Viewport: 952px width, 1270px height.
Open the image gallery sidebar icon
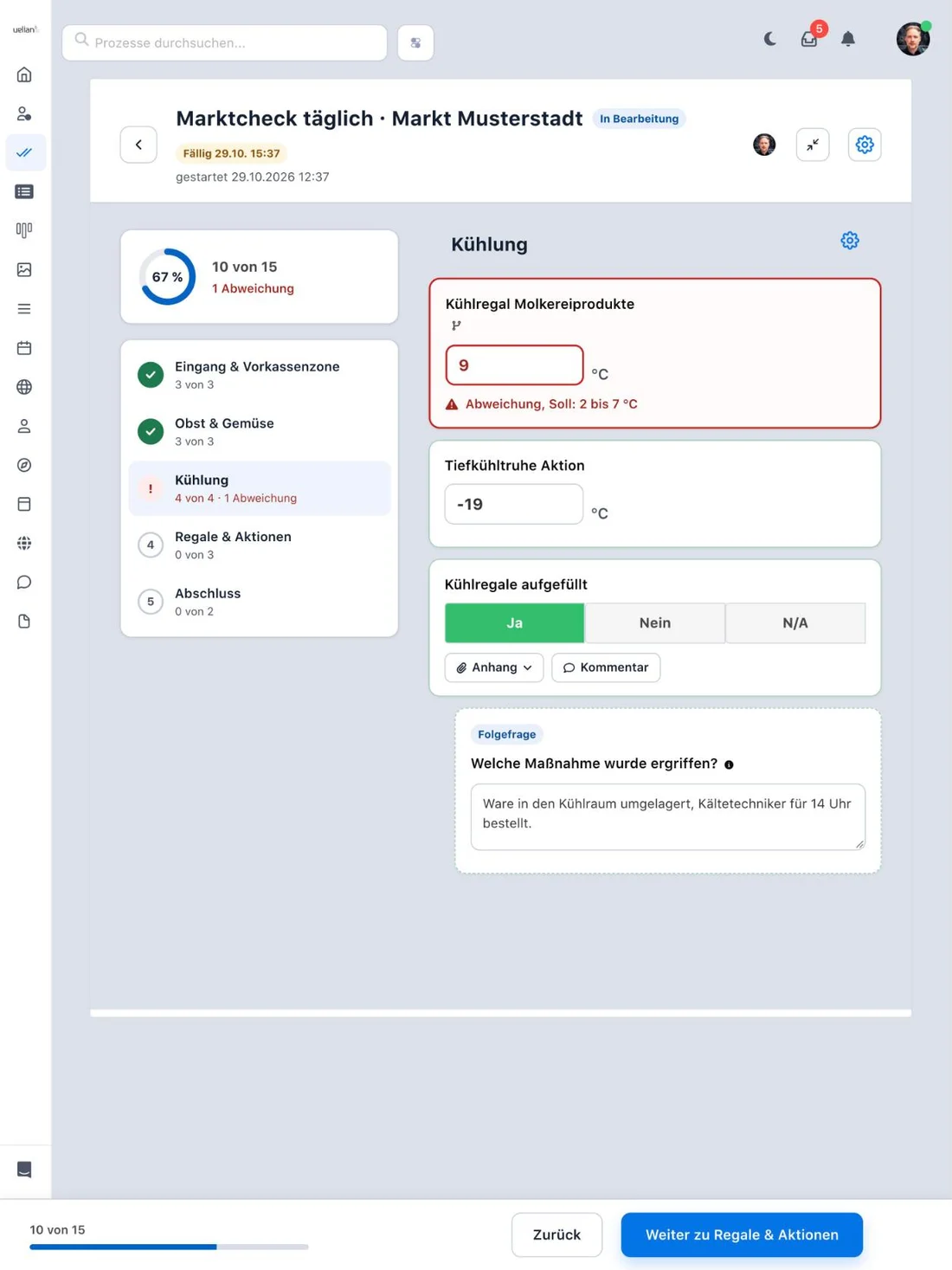click(x=24, y=269)
